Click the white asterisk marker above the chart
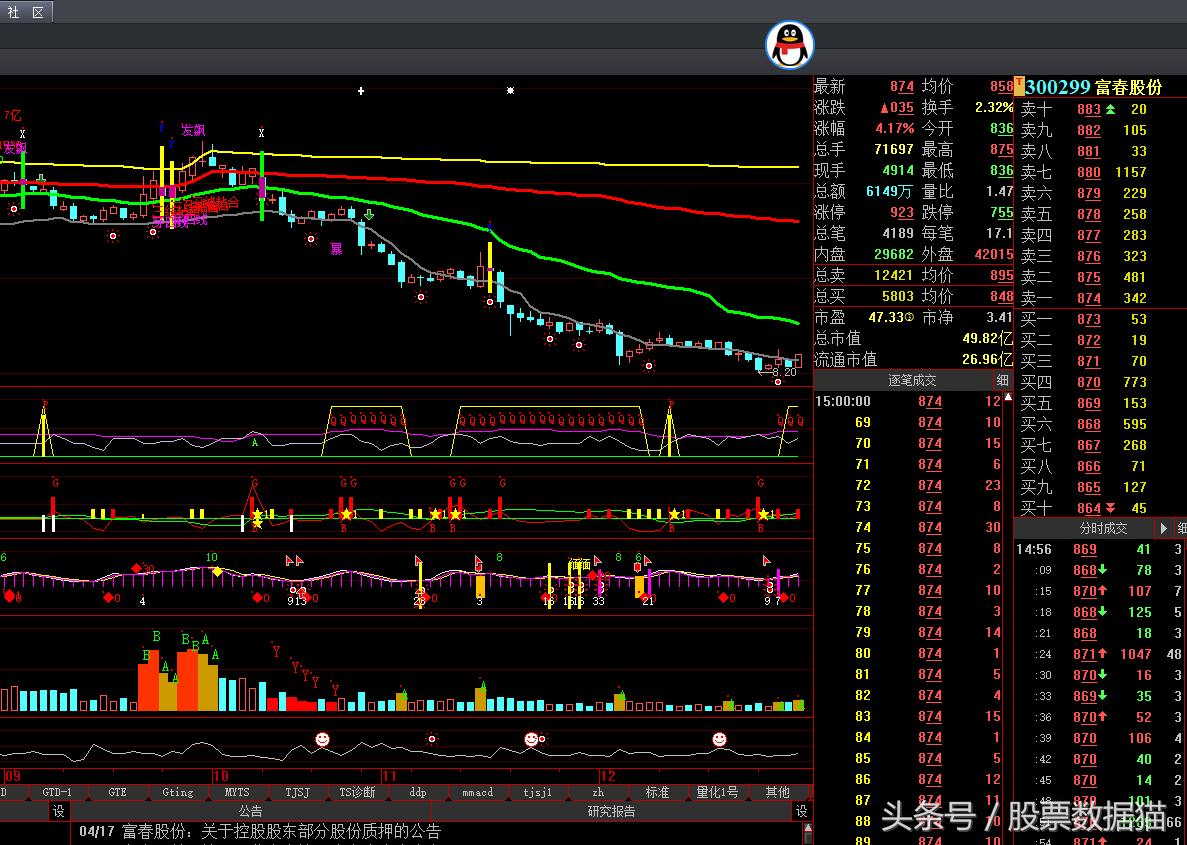 click(x=510, y=90)
